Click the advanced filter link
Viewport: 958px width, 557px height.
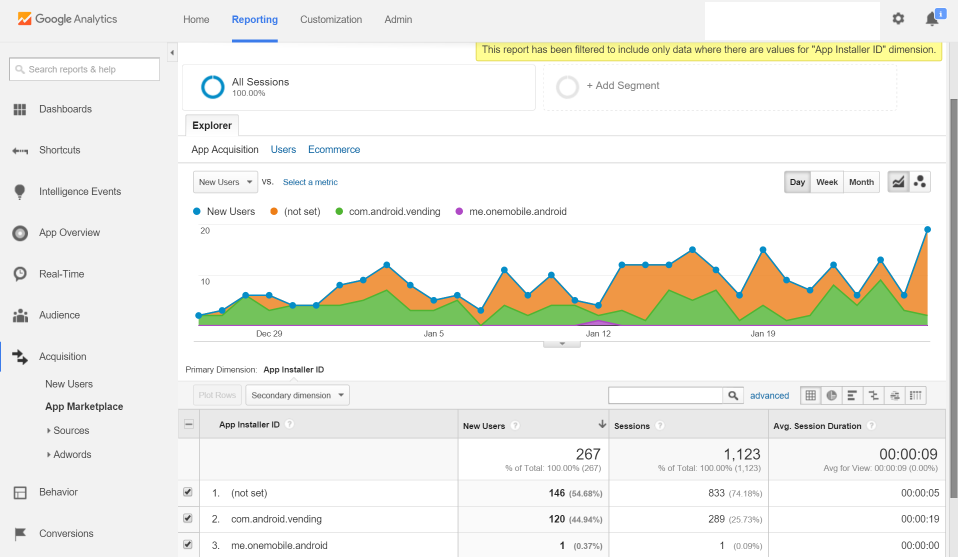pyautogui.click(x=769, y=396)
